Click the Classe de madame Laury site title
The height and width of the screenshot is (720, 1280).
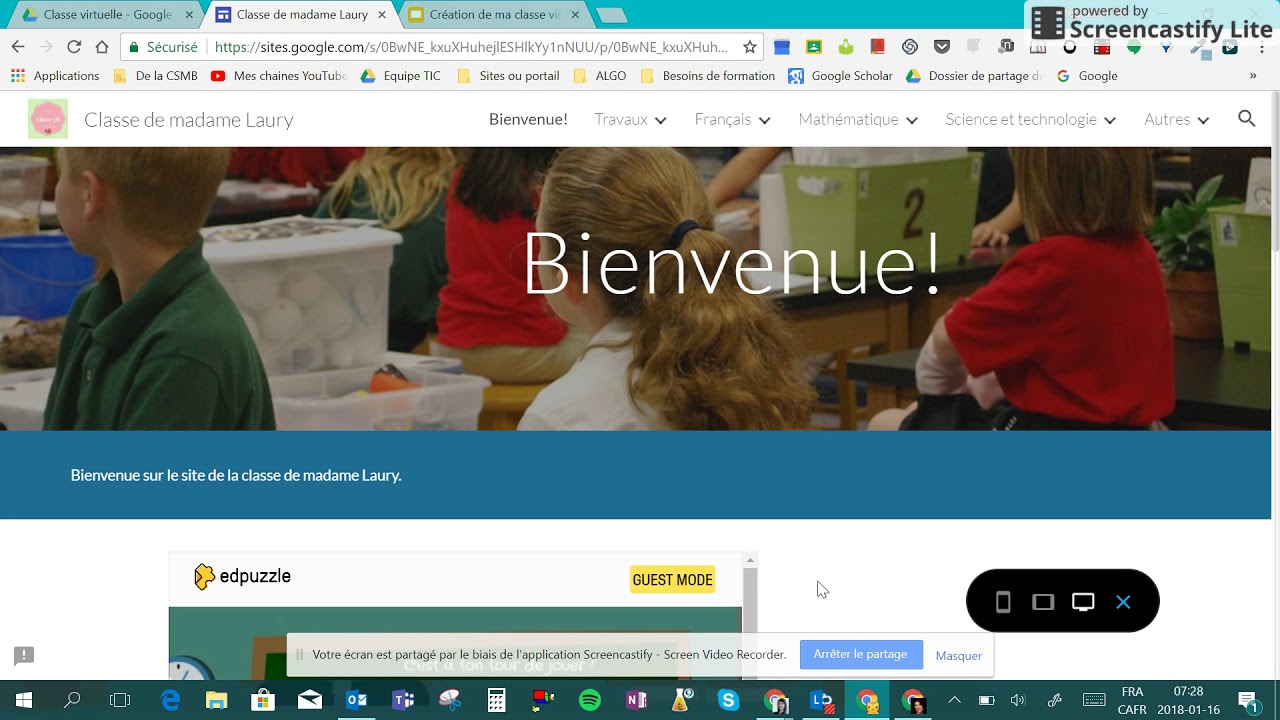189,120
